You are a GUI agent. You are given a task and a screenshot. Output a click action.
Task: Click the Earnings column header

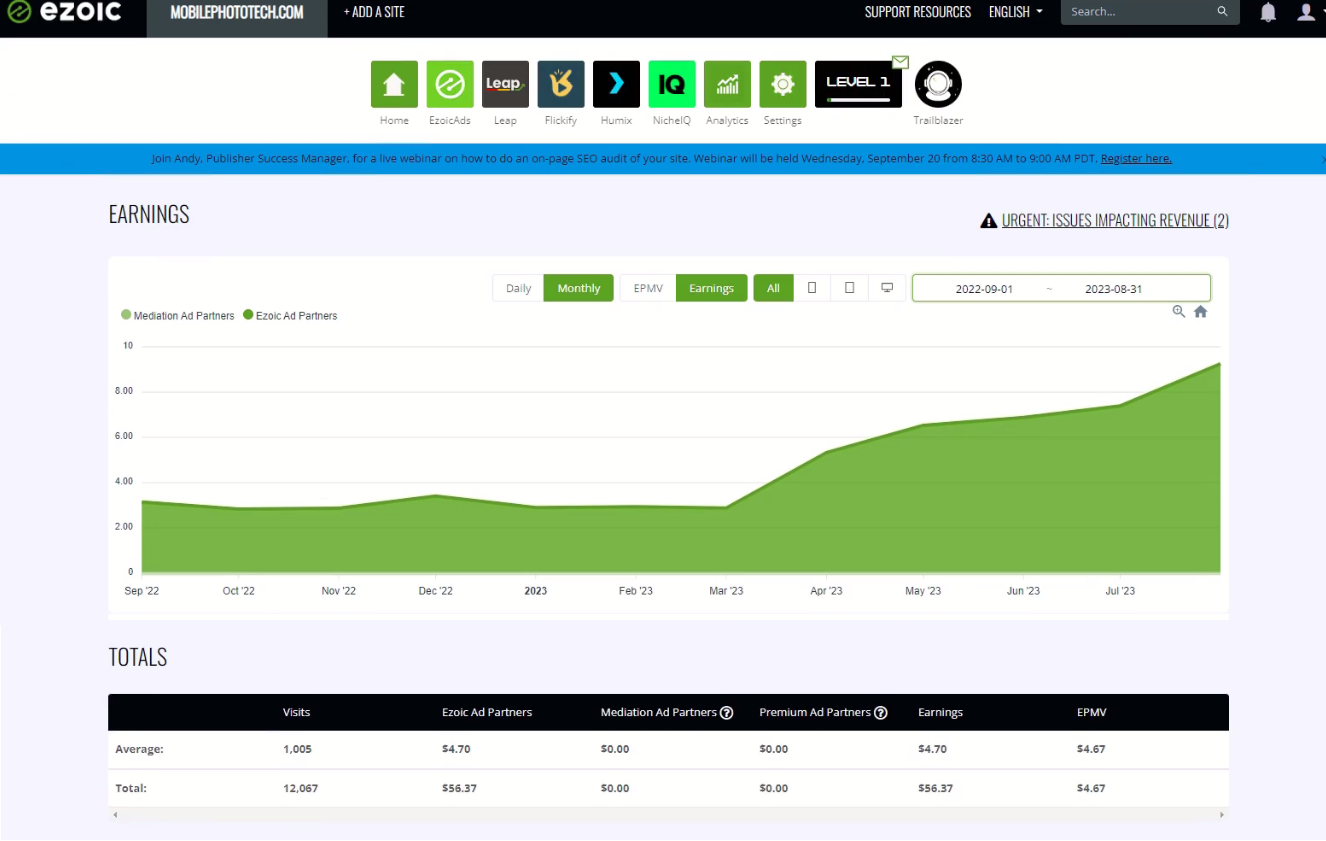[x=940, y=713]
